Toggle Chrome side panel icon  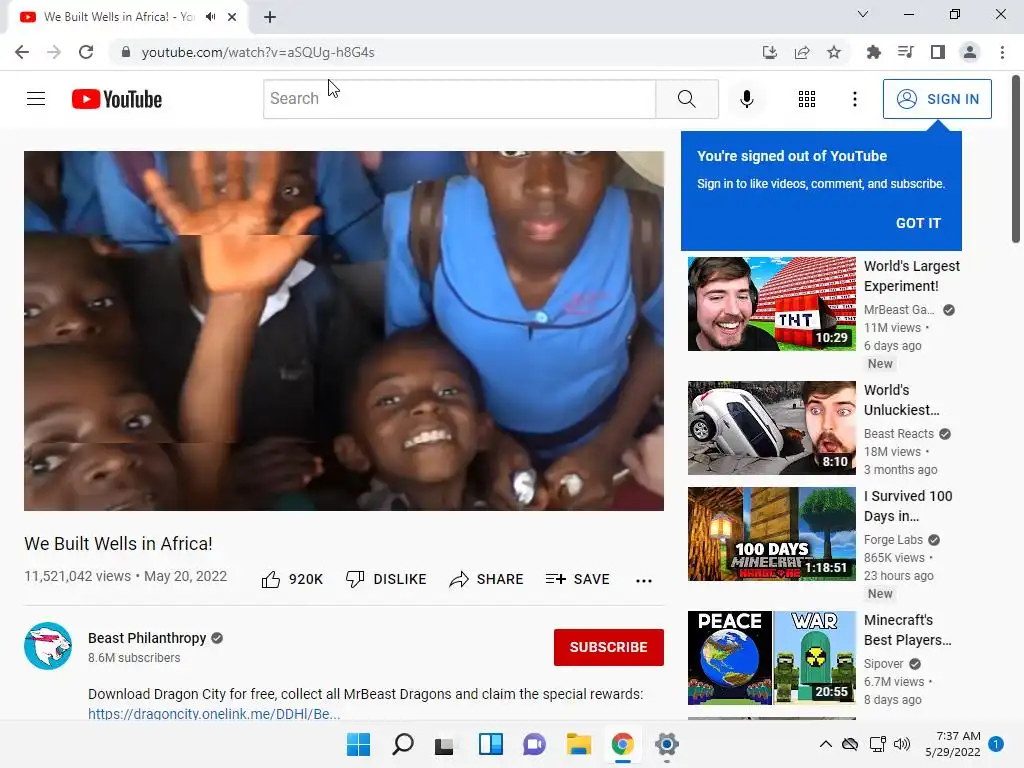(938, 52)
